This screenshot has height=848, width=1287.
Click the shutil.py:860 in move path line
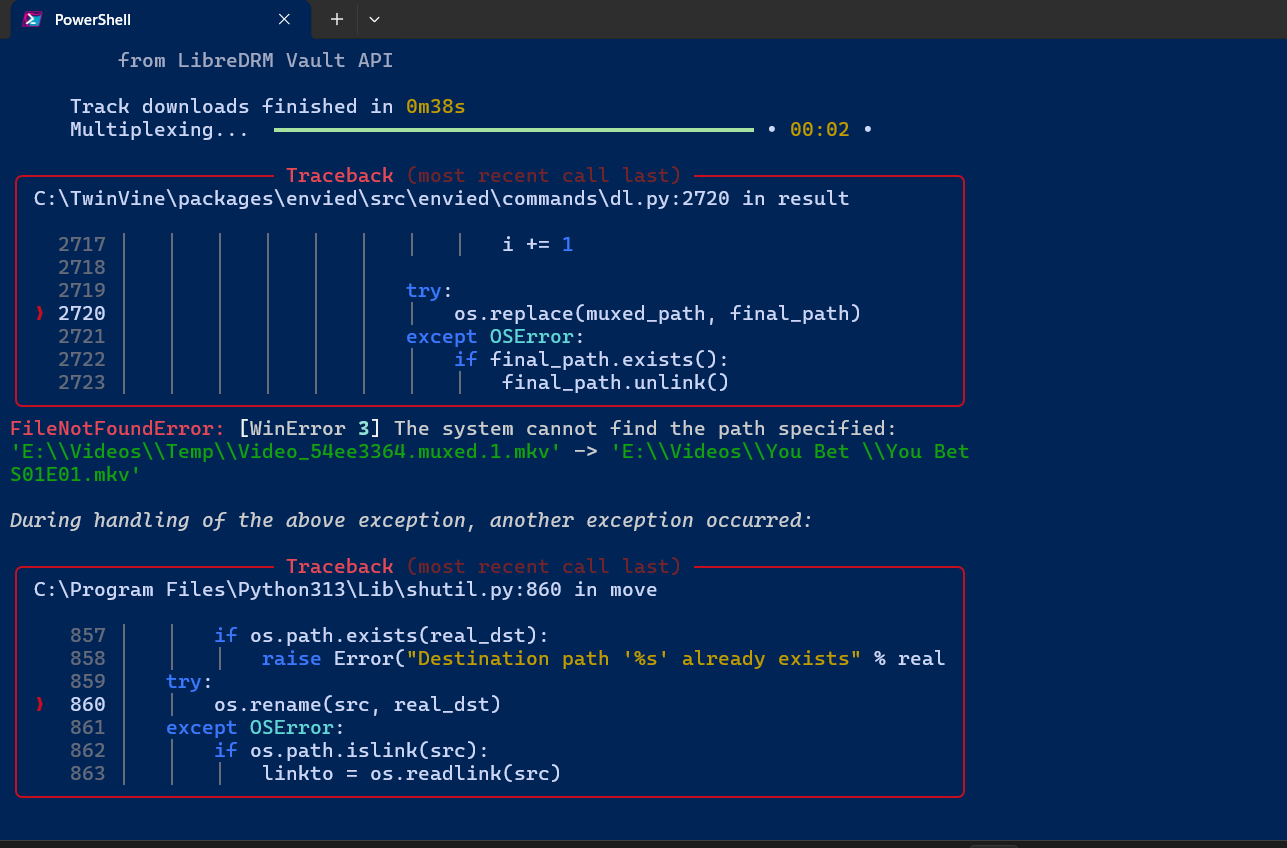pyautogui.click(x=345, y=589)
